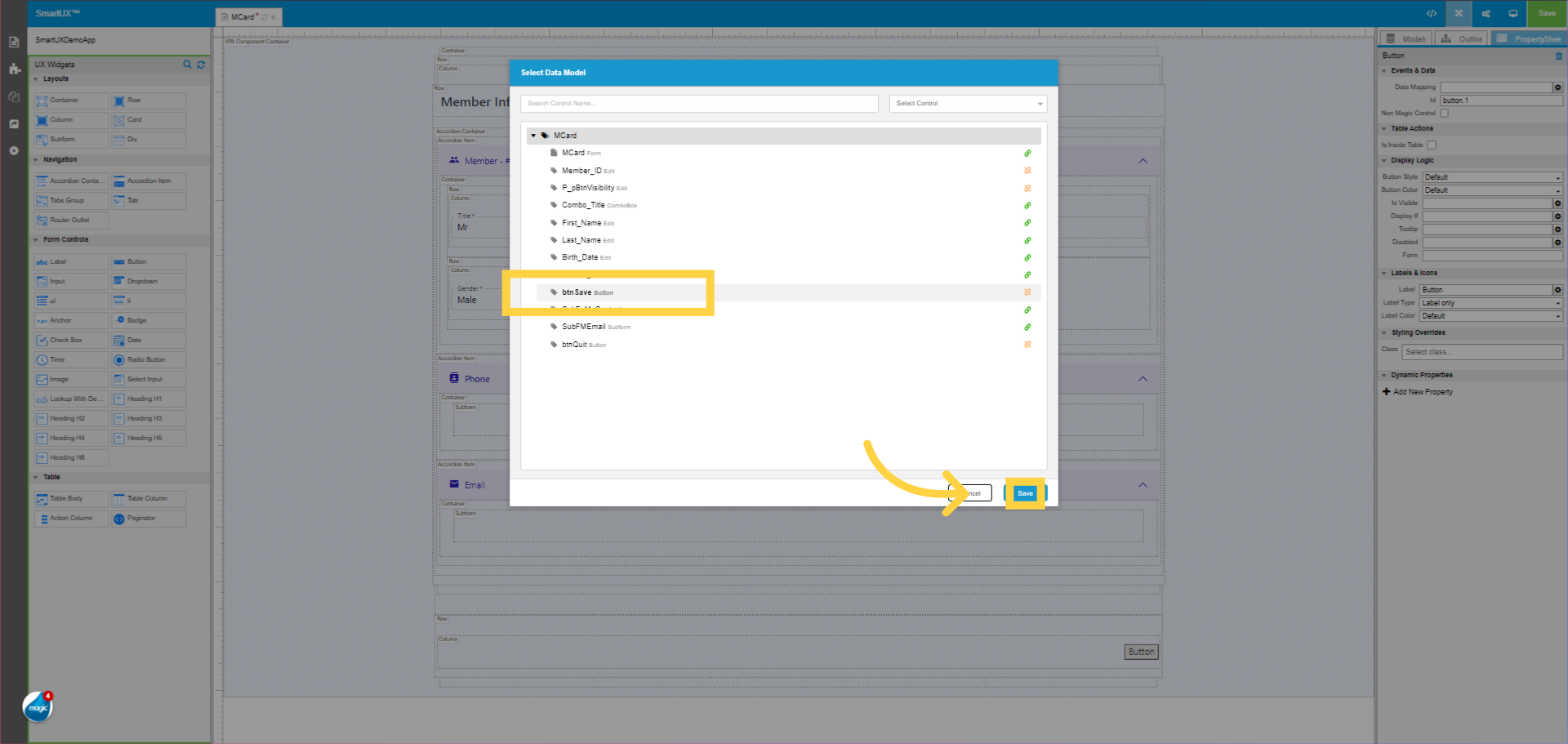
Task: Open the search icon in UX Widgets panel
Action: coord(187,65)
